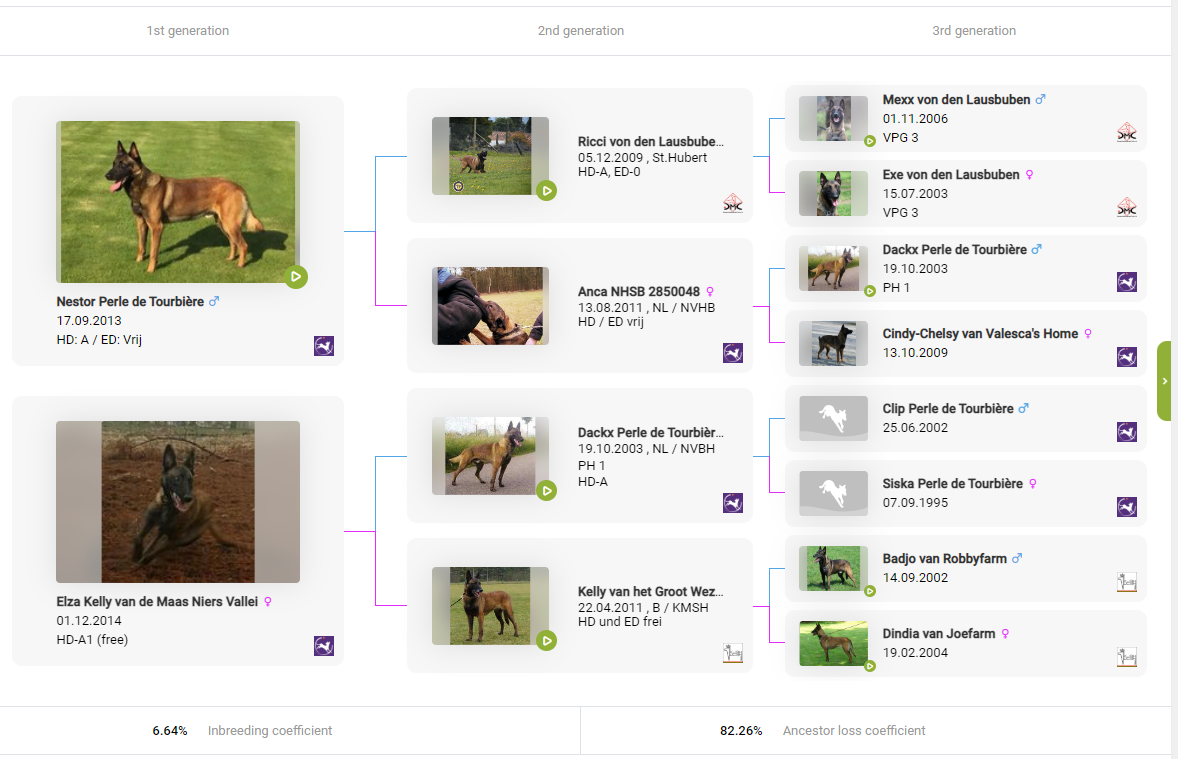Open Cindy-Chelsy van Valesca's Home profile
1178x759 pixels.
[x=978, y=333]
